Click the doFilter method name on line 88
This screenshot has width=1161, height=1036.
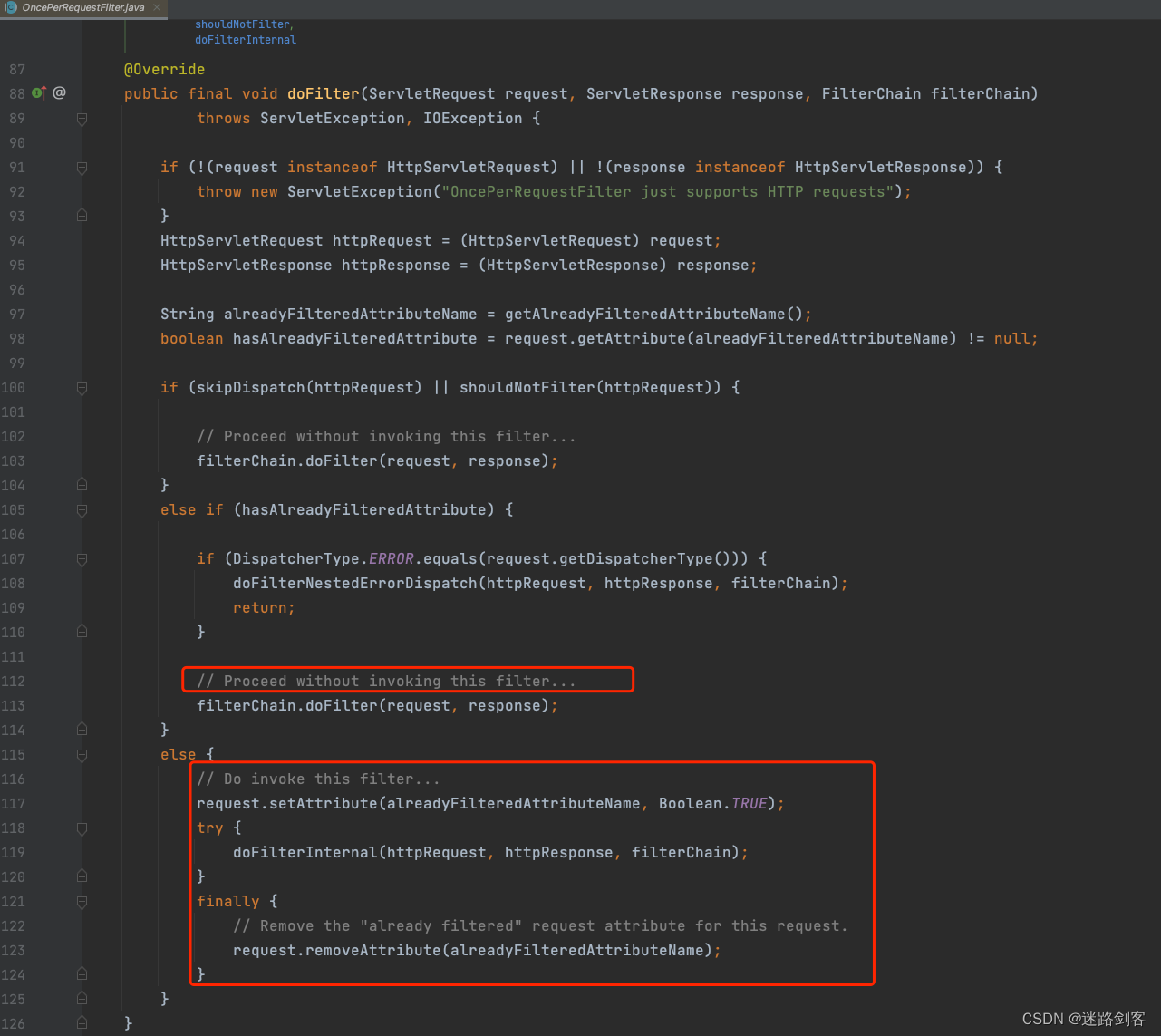pyautogui.click(x=324, y=93)
